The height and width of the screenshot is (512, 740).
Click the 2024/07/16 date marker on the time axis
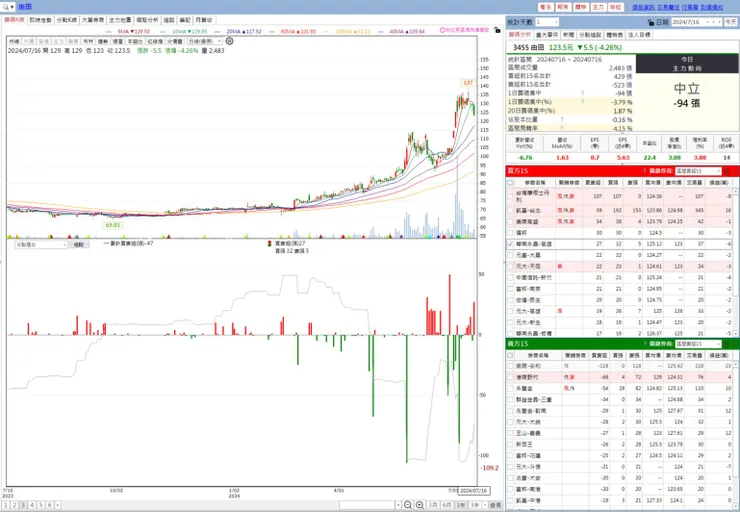tap(473, 491)
